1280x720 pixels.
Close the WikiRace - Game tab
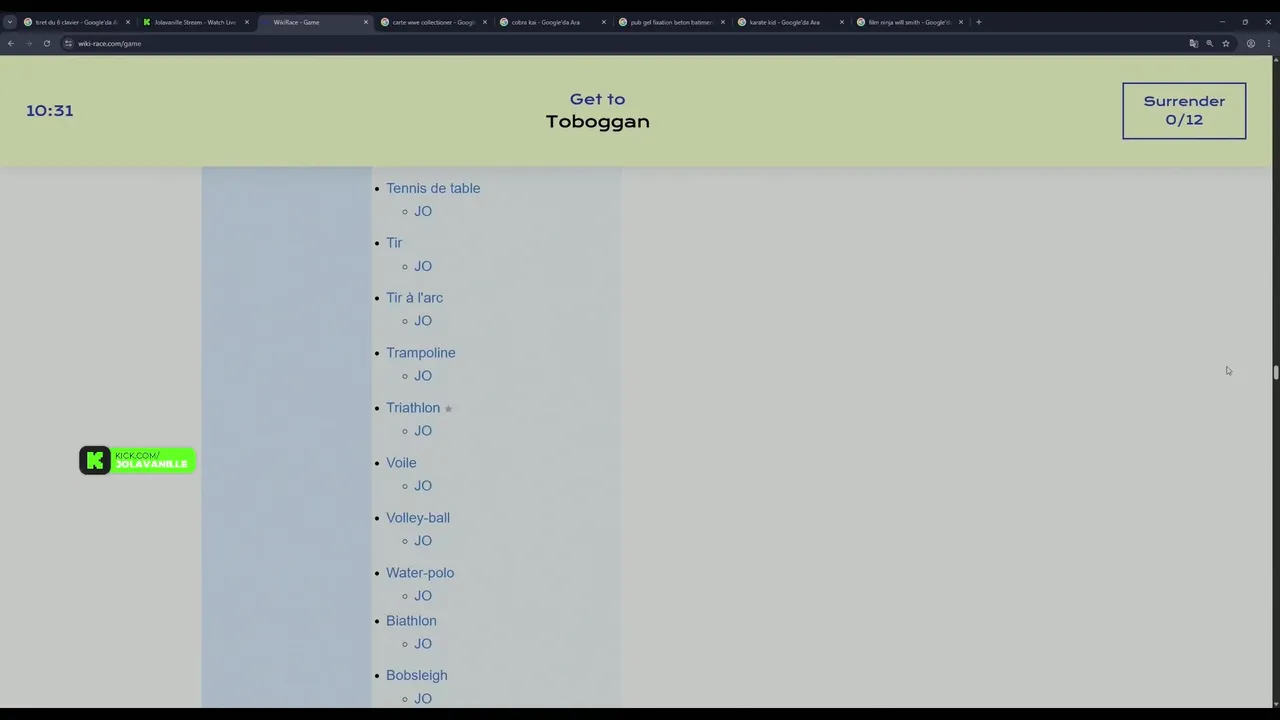[x=366, y=22]
